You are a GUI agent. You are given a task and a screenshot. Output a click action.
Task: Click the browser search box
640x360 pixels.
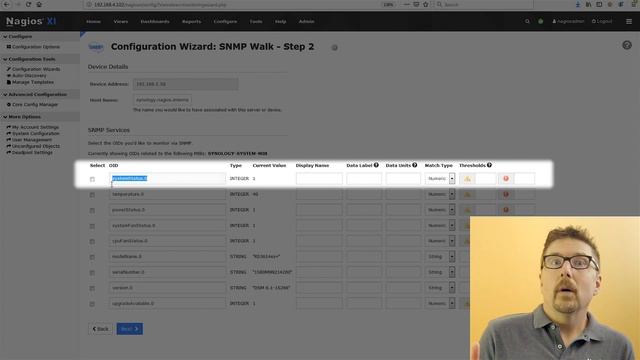coord(484,4)
